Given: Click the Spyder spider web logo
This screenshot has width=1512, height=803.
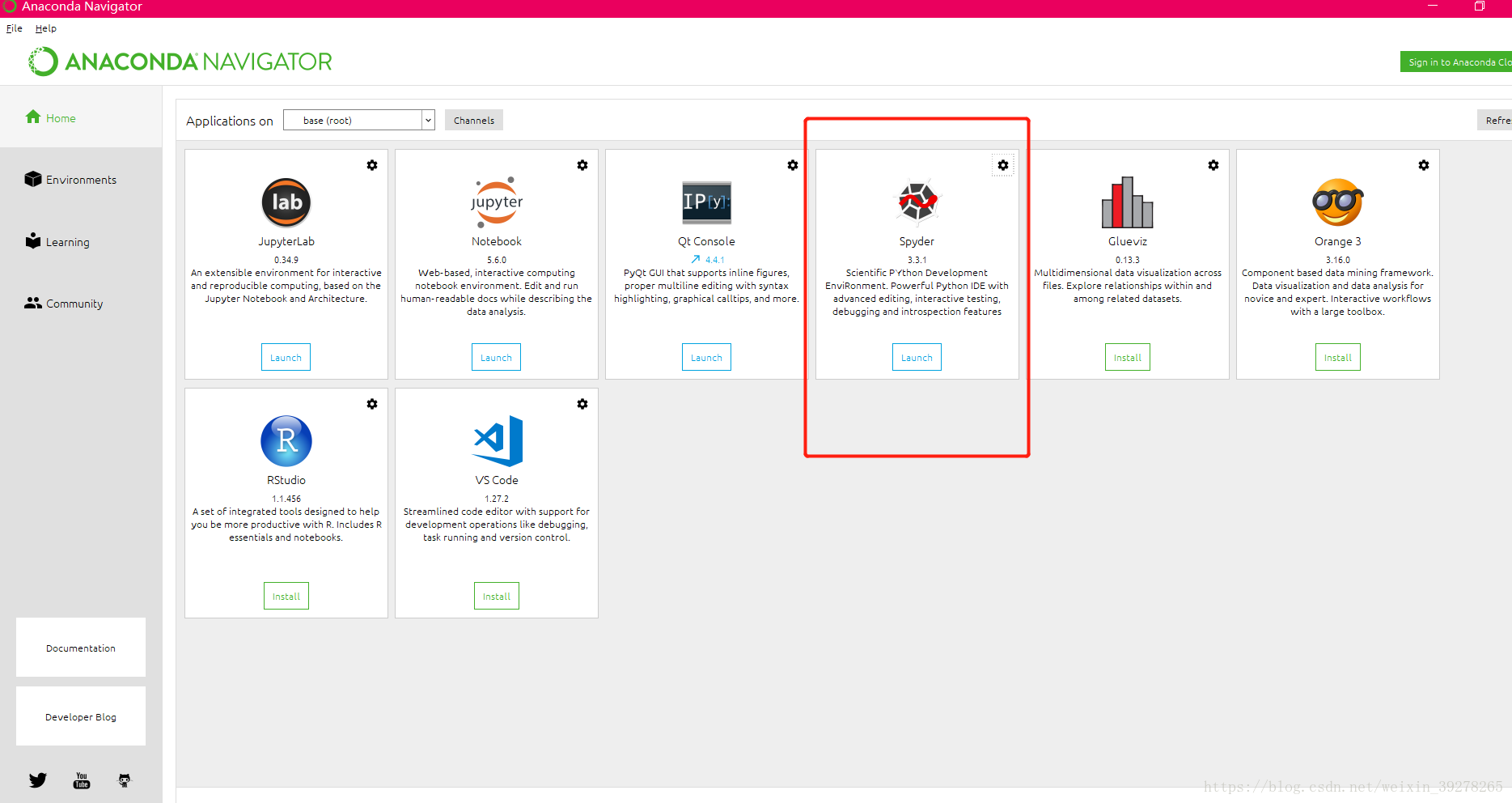Looking at the screenshot, I should 917,201.
